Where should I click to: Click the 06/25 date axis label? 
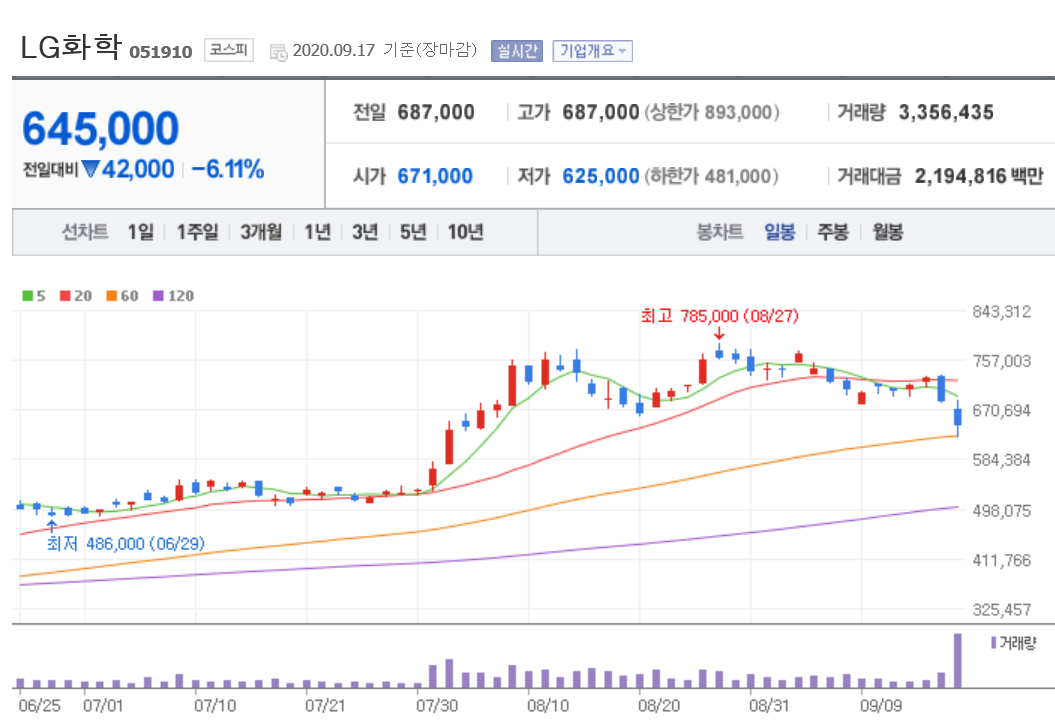39,706
